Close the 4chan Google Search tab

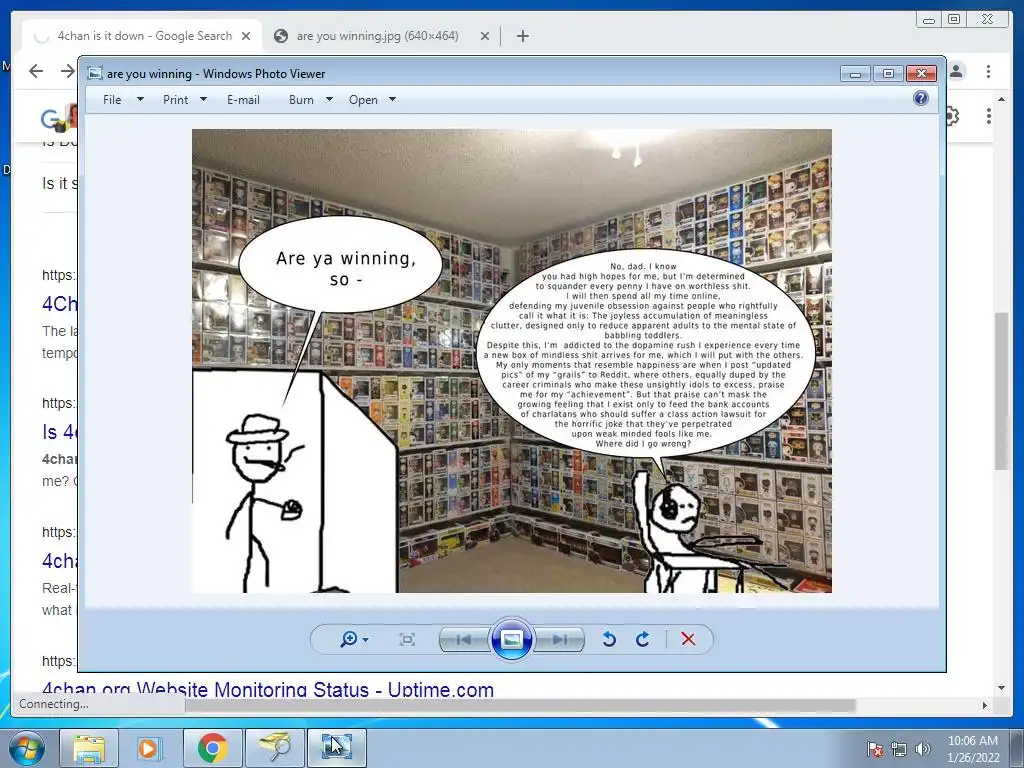(246, 36)
